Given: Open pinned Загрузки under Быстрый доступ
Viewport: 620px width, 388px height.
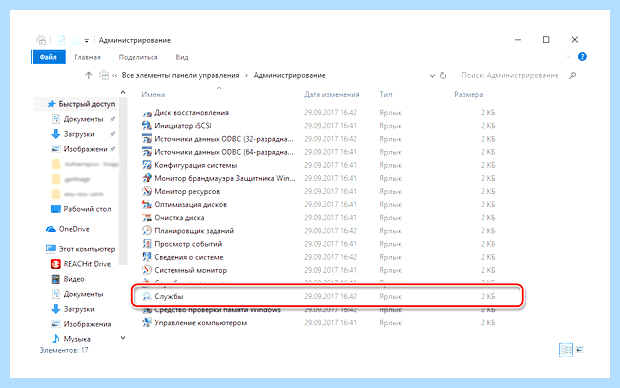Looking at the screenshot, I should click(x=79, y=134).
